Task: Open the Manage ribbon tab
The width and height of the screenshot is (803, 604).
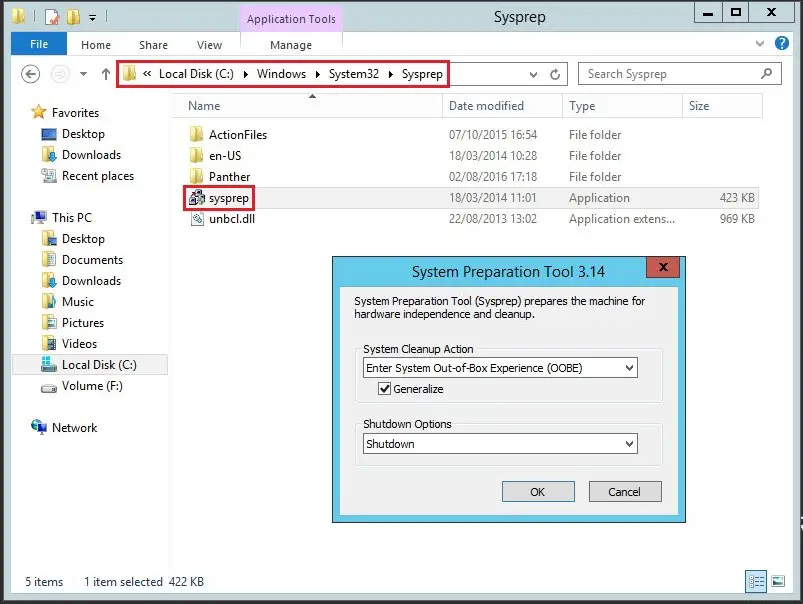Action: [x=291, y=45]
